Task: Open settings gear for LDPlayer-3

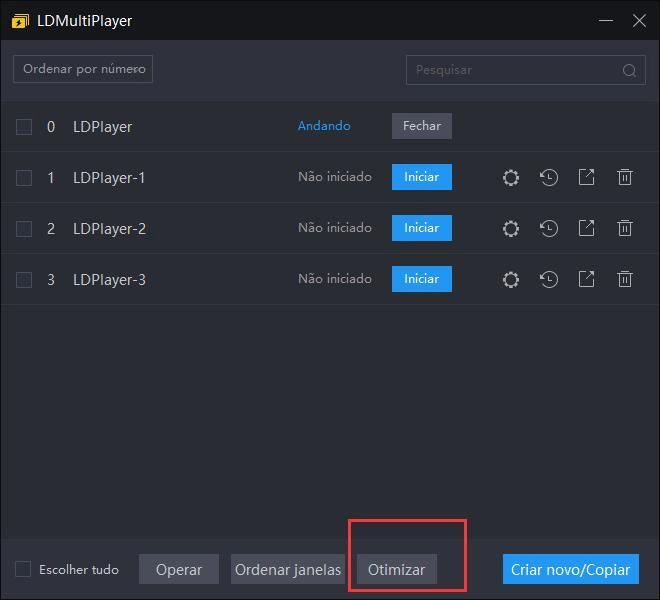Action: coord(511,280)
